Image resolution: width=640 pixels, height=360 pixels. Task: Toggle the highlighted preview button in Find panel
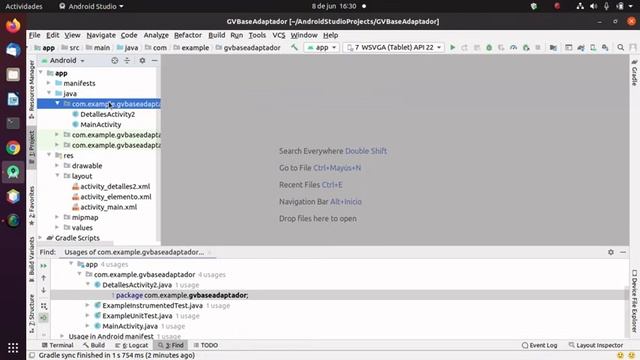[44, 318]
